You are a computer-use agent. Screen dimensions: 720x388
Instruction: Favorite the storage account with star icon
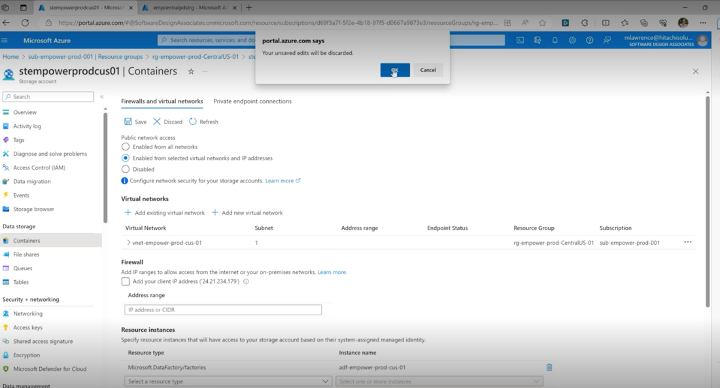click(x=191, y=71)
